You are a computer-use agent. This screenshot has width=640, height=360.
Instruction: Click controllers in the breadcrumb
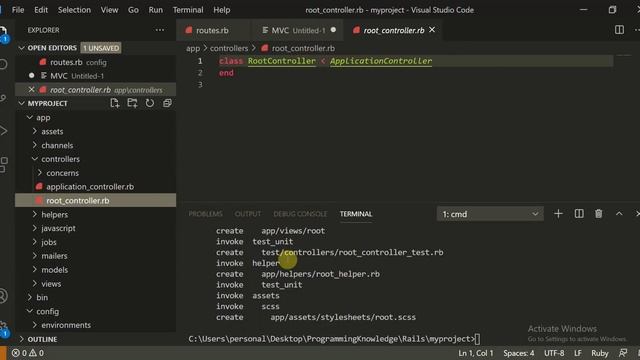(x=229, y=48)
